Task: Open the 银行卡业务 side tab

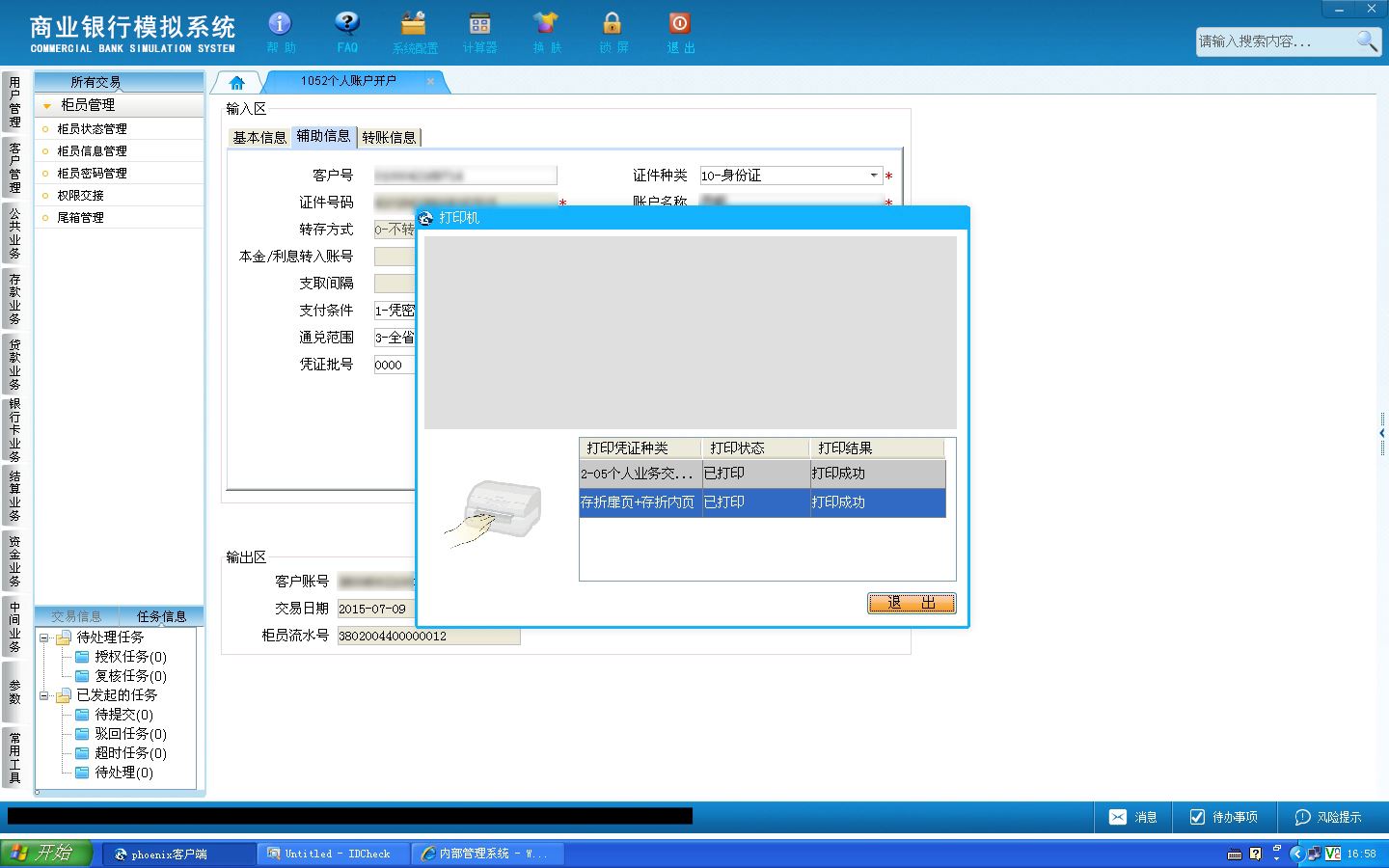Action: point(14,430)
